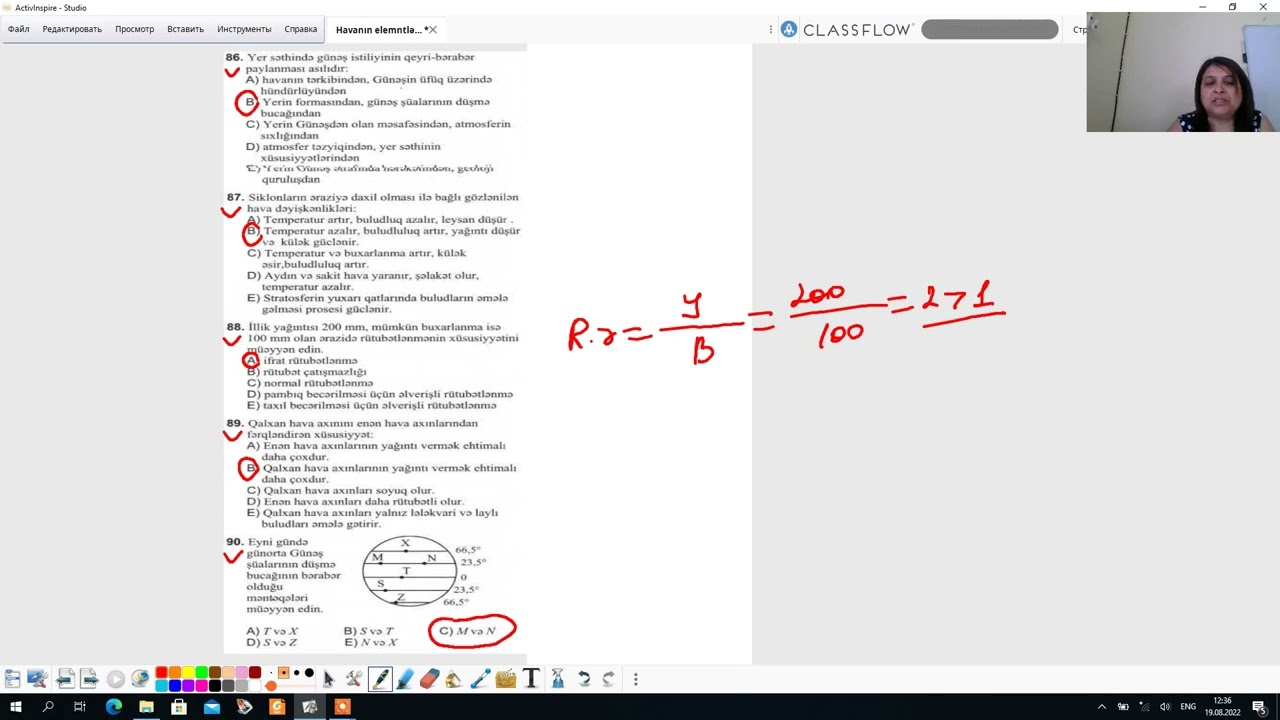Select the Eraser tool
1280x720 pixels.
pos(429,679)
